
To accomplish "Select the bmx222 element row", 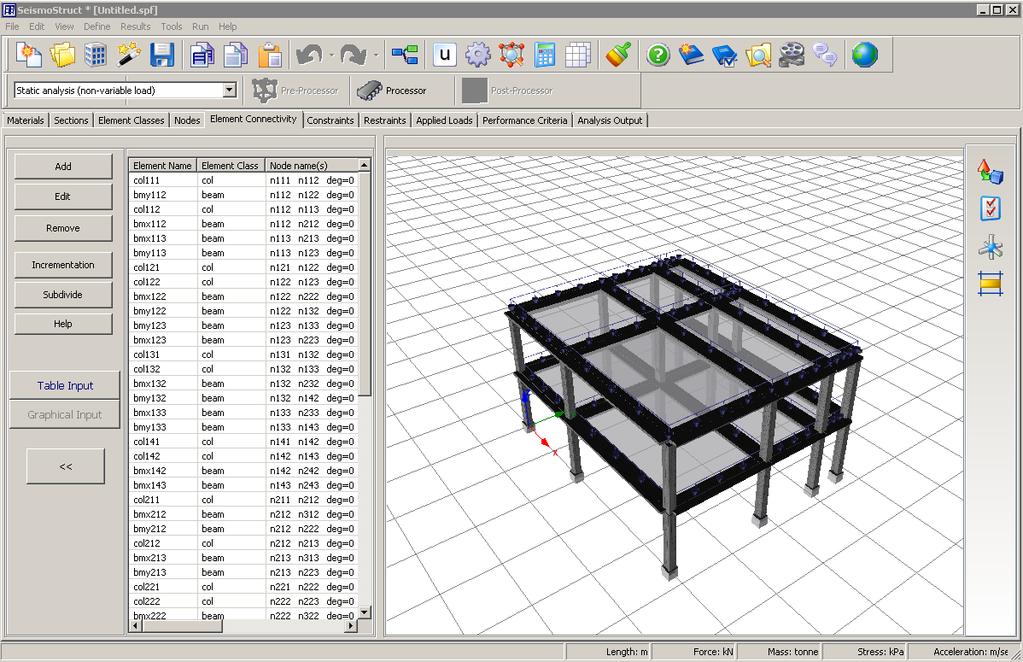I will click(243, 615).
